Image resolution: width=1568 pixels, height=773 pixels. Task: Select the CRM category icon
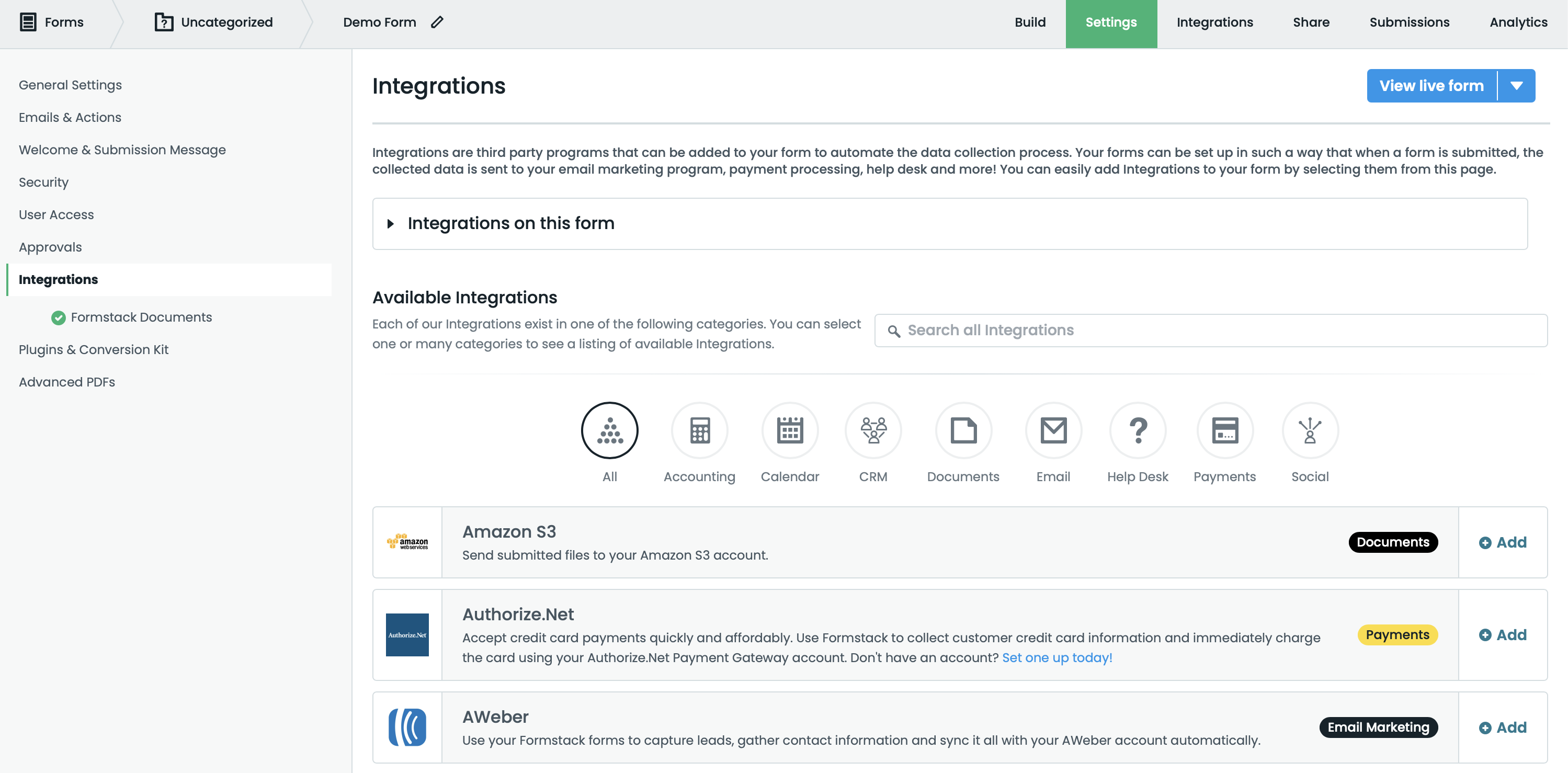[x=873, y=430]
